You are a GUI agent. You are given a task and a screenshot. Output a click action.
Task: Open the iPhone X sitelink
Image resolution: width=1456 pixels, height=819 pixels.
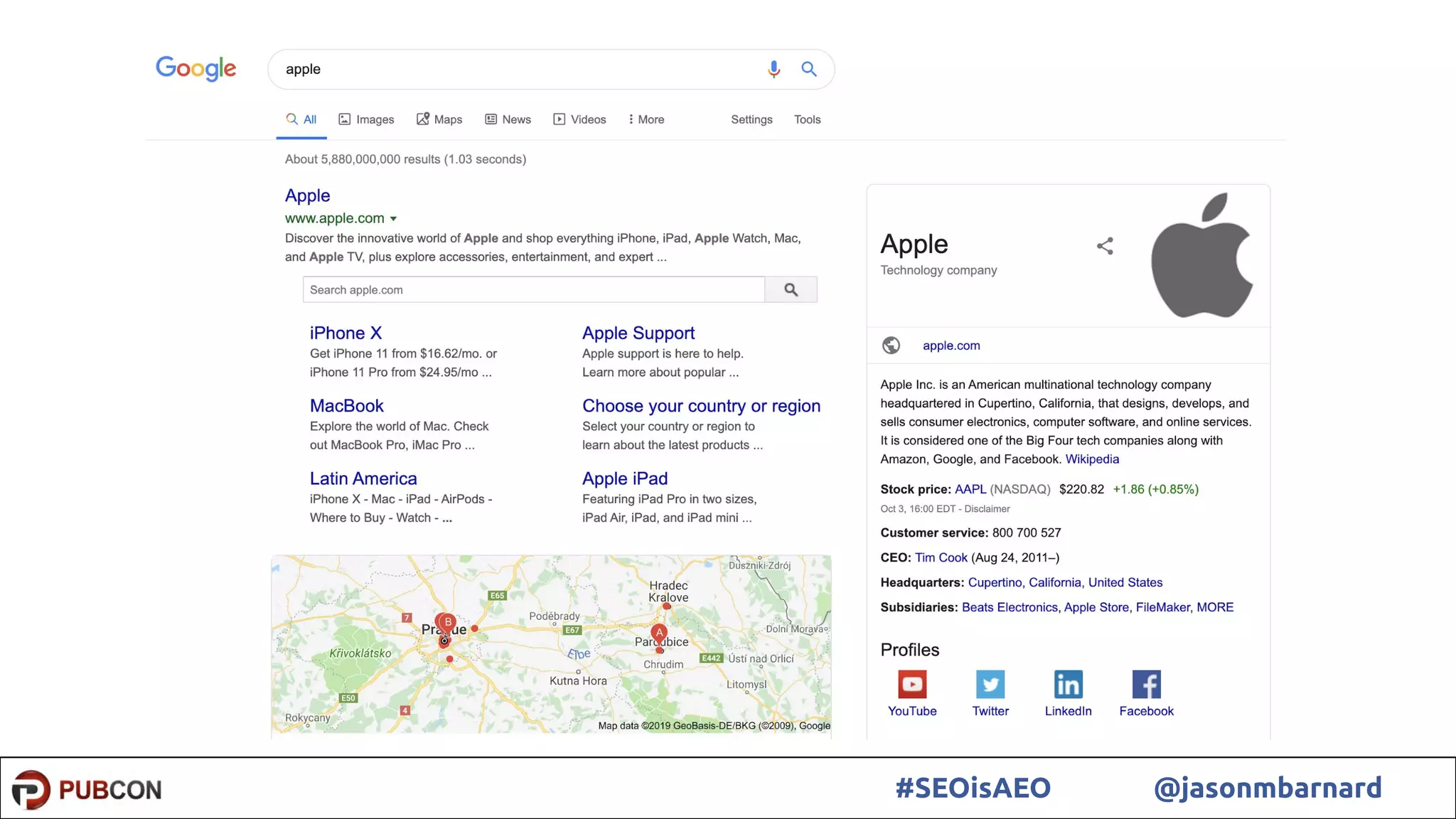pos(346,333)
